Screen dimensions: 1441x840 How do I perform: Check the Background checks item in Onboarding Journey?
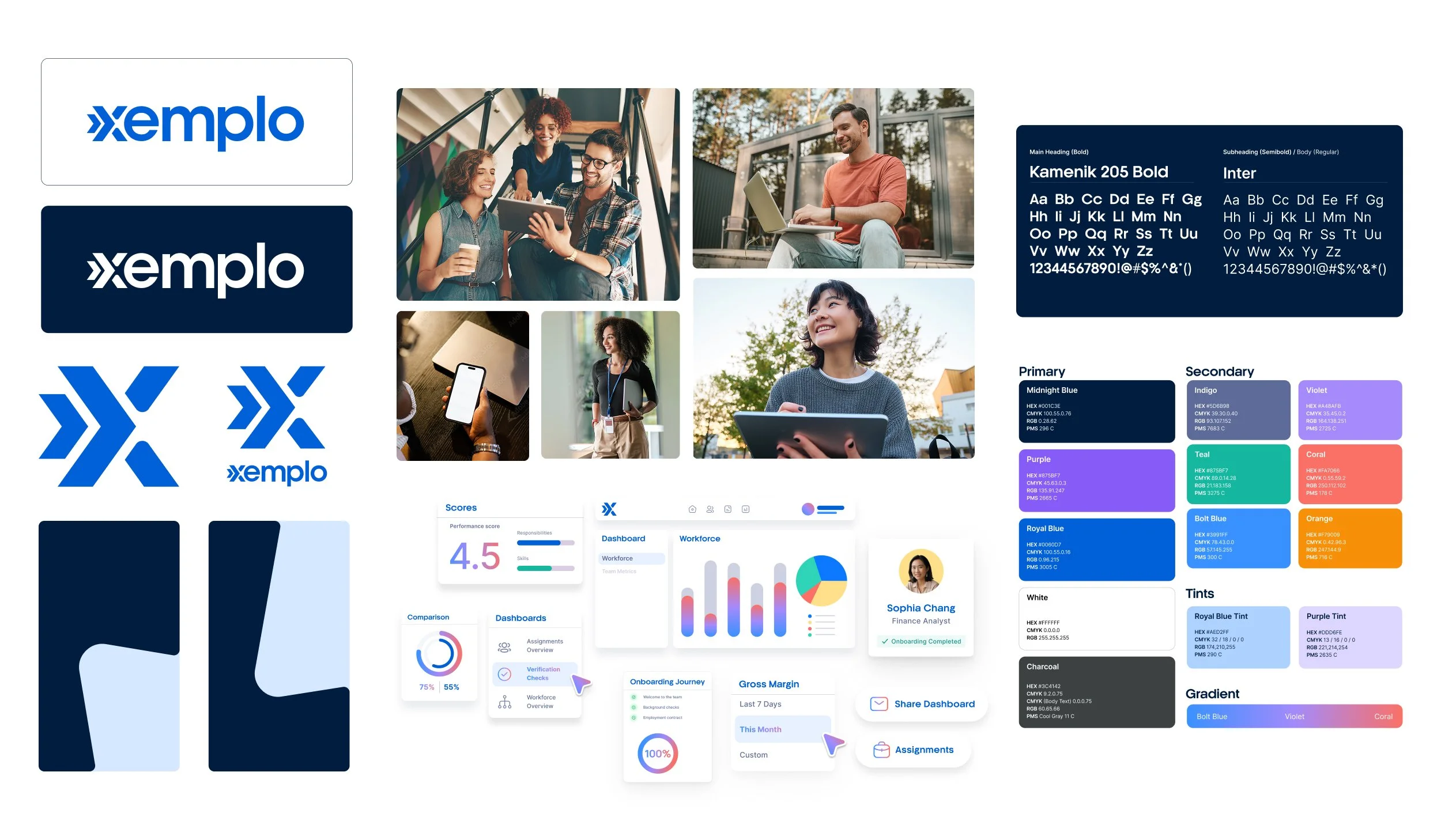tap(634, 707)
